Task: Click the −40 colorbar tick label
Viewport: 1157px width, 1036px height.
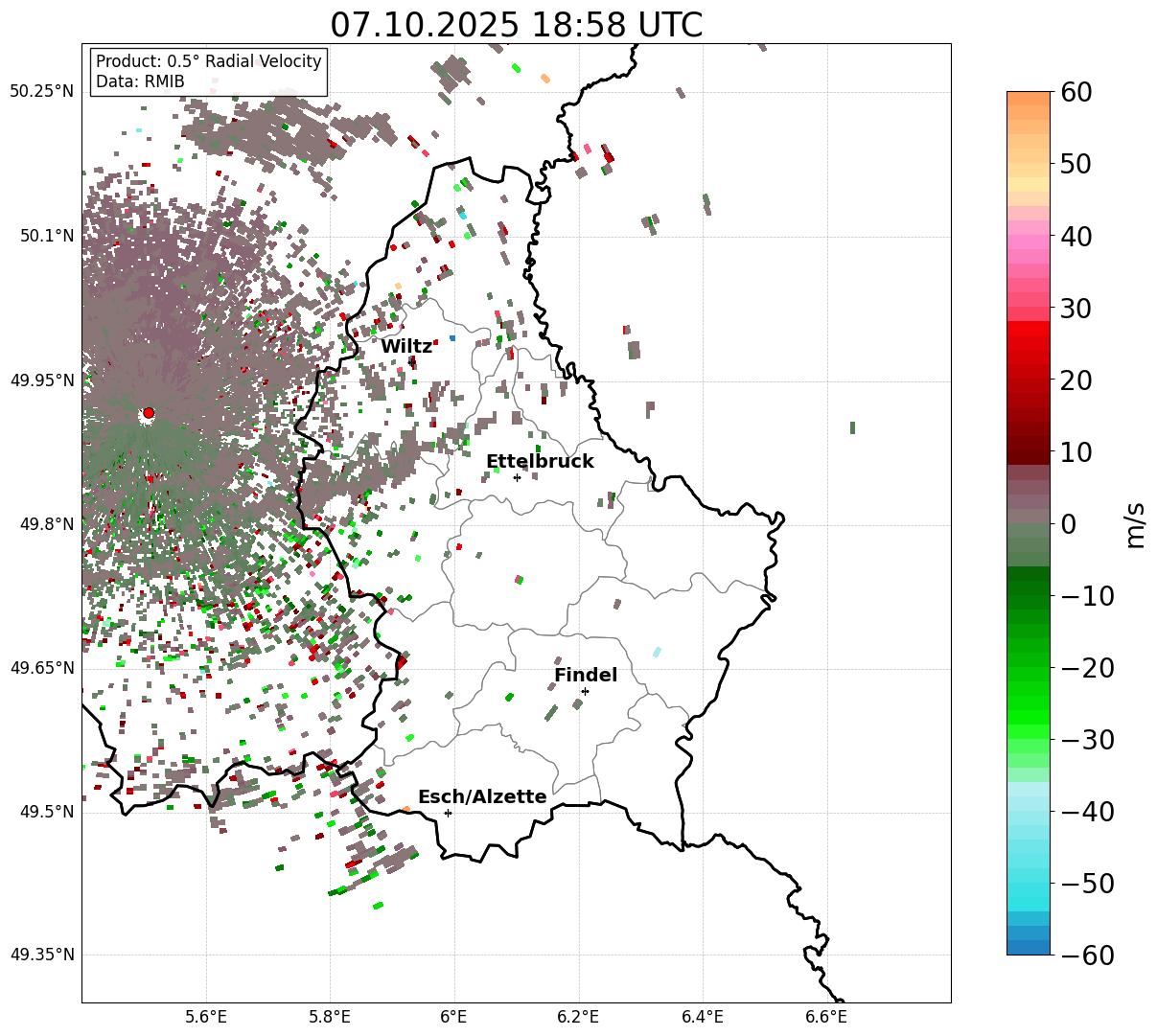Action: tap(1088, 812)
